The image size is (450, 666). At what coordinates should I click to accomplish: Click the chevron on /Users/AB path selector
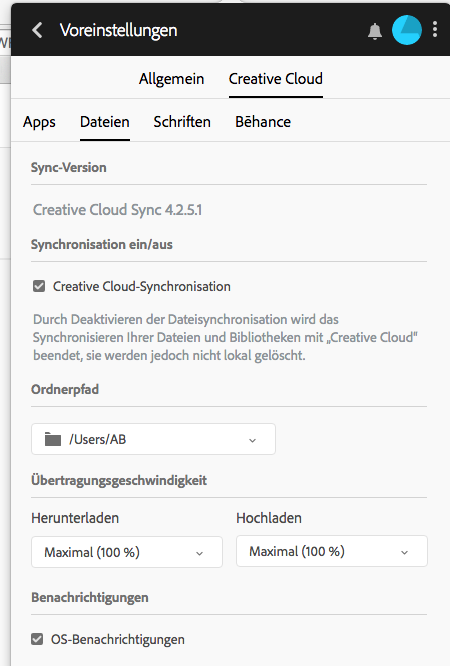coord(252,440)
